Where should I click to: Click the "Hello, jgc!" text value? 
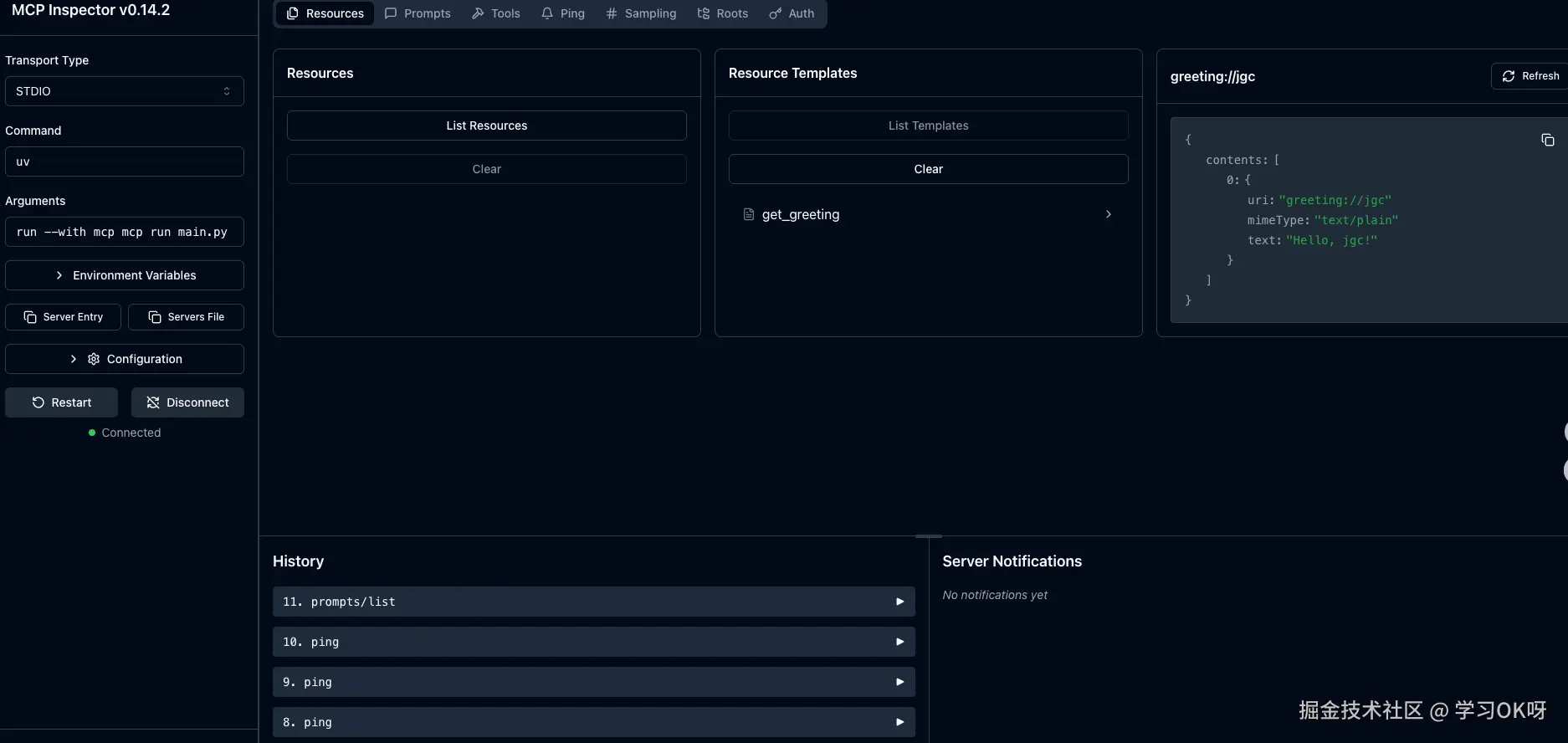tap(1331, 240)
